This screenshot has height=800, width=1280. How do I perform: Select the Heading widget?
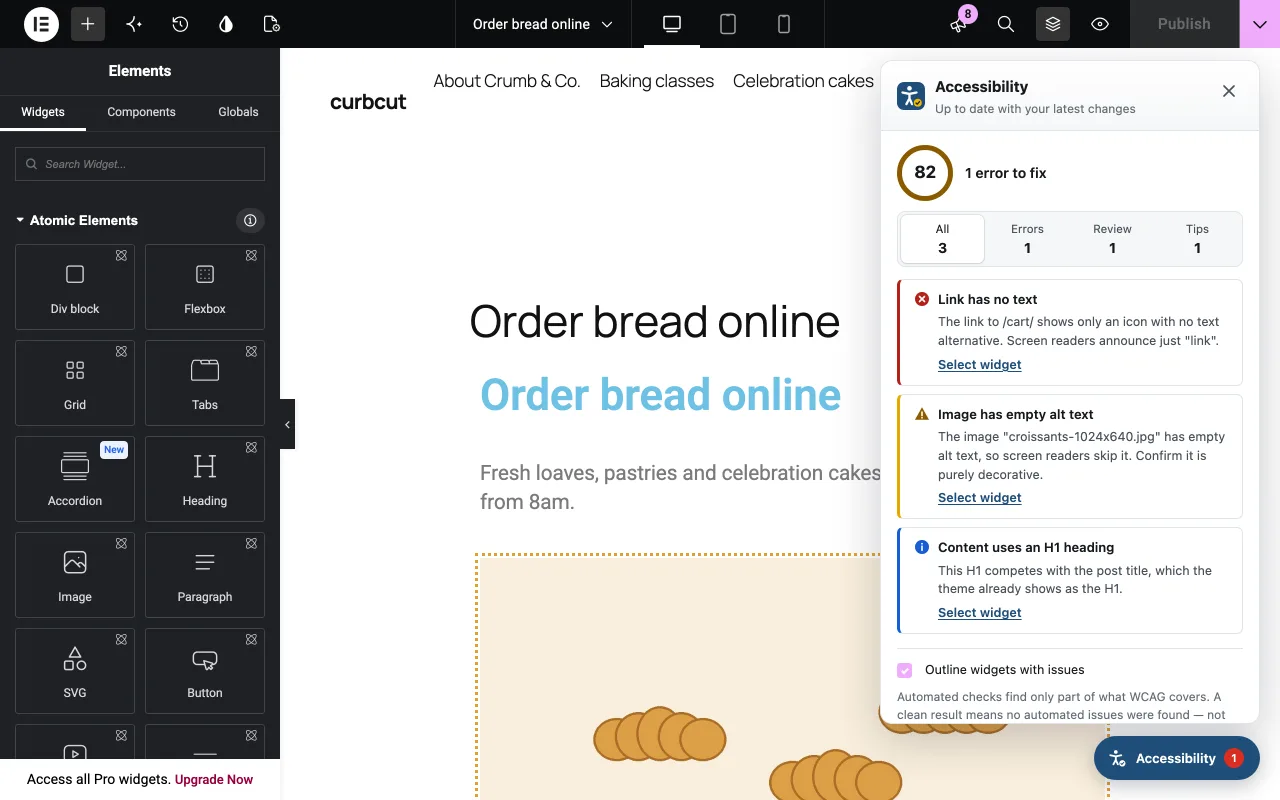pyautogui.click(x=205, y=479)
